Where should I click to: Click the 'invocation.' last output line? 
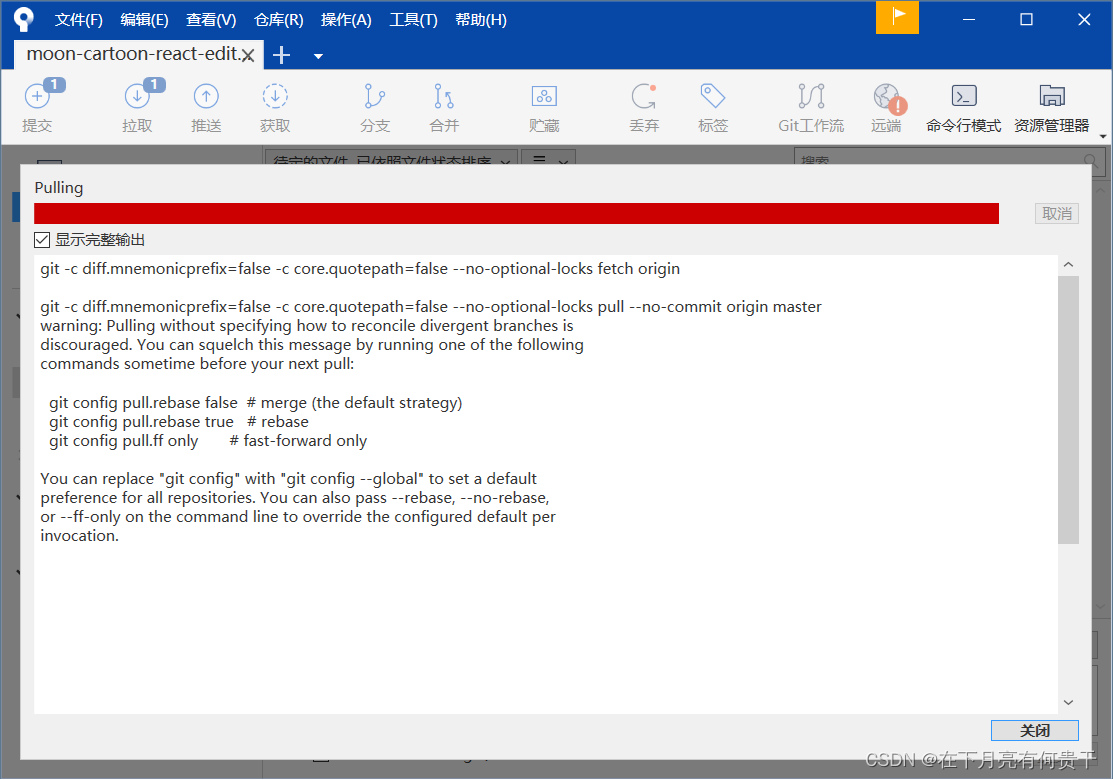tap(80, 536)
